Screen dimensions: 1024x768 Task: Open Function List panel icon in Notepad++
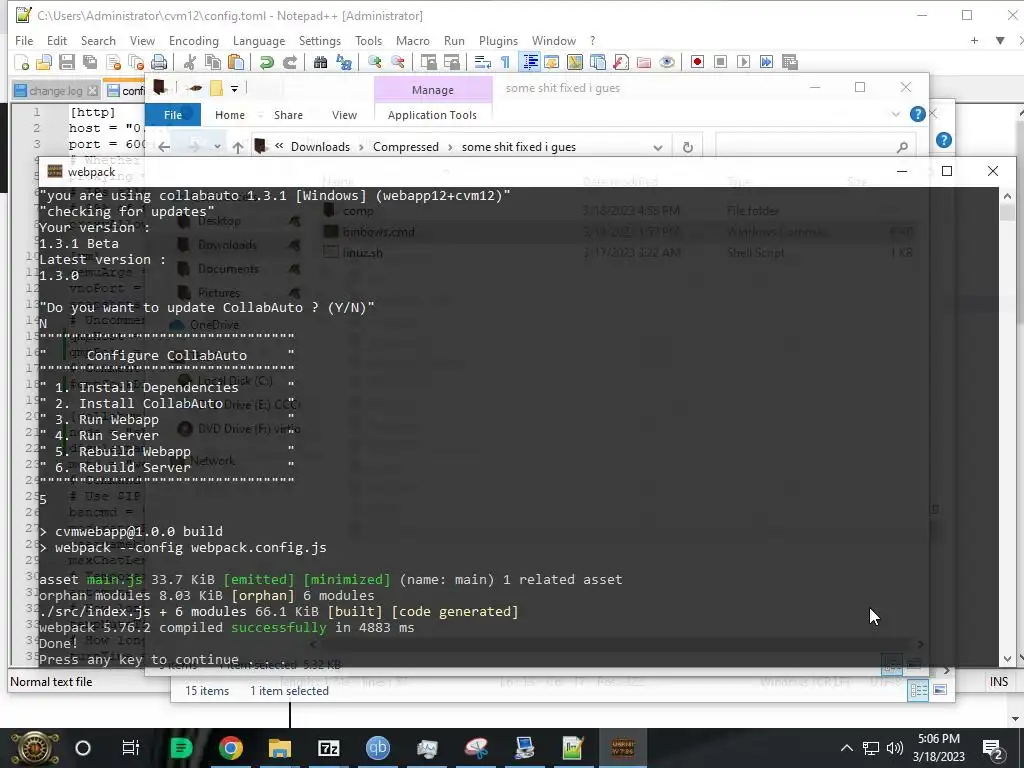click(621, 62)
